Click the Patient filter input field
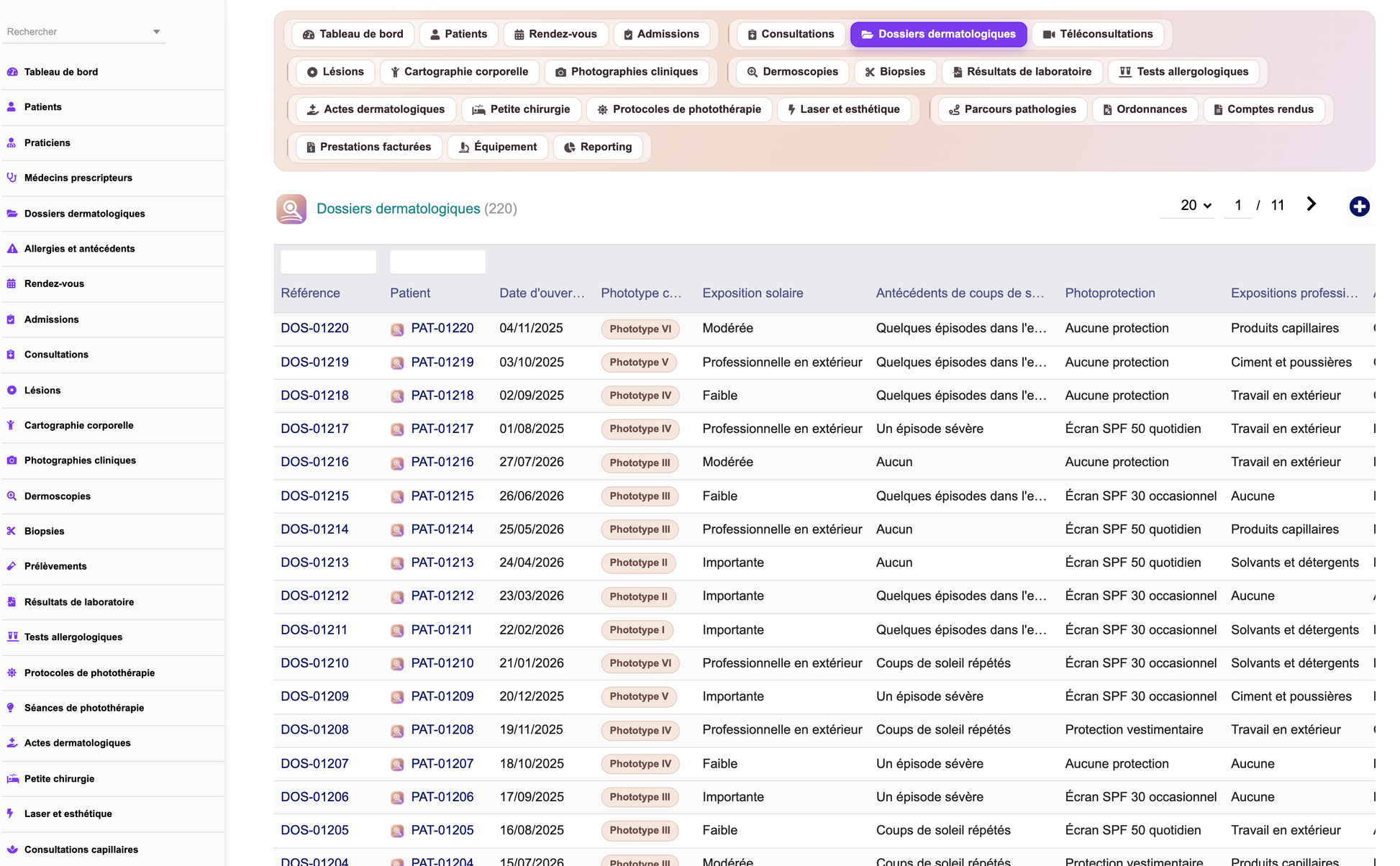 pos(437,262)
